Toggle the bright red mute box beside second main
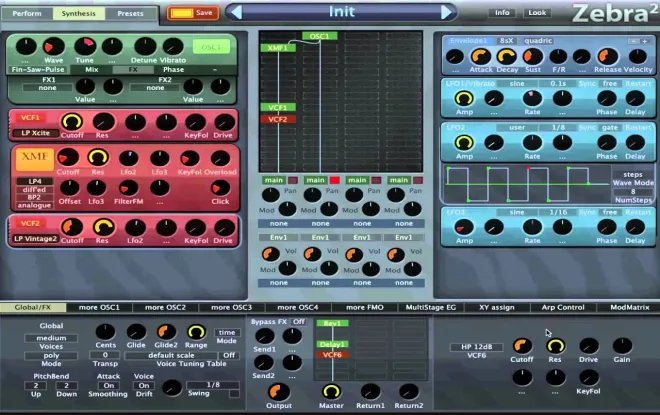Screen dimensions: 660x415 point(335,180)
